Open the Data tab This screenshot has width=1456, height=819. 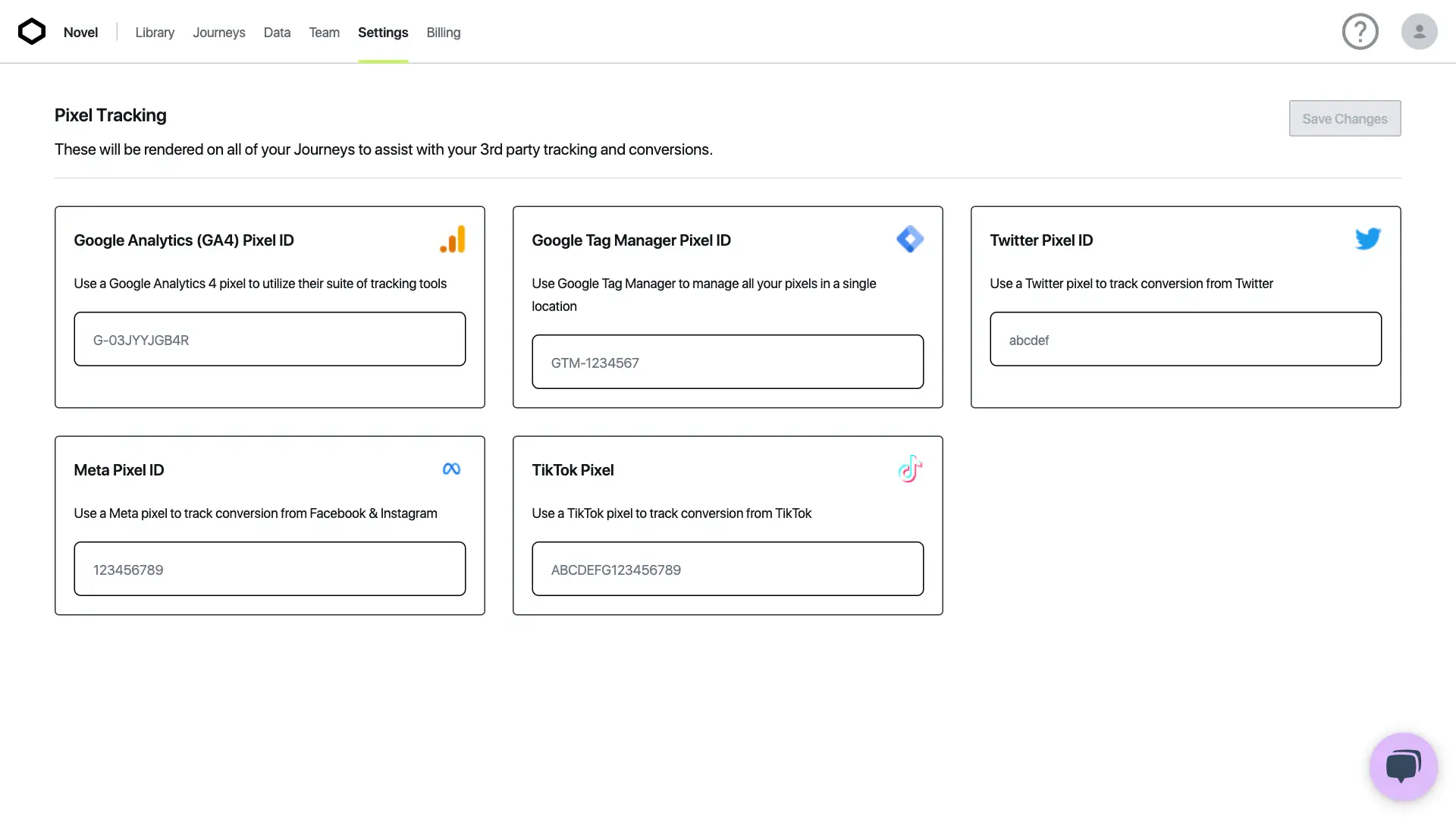[x=277, y=33]
